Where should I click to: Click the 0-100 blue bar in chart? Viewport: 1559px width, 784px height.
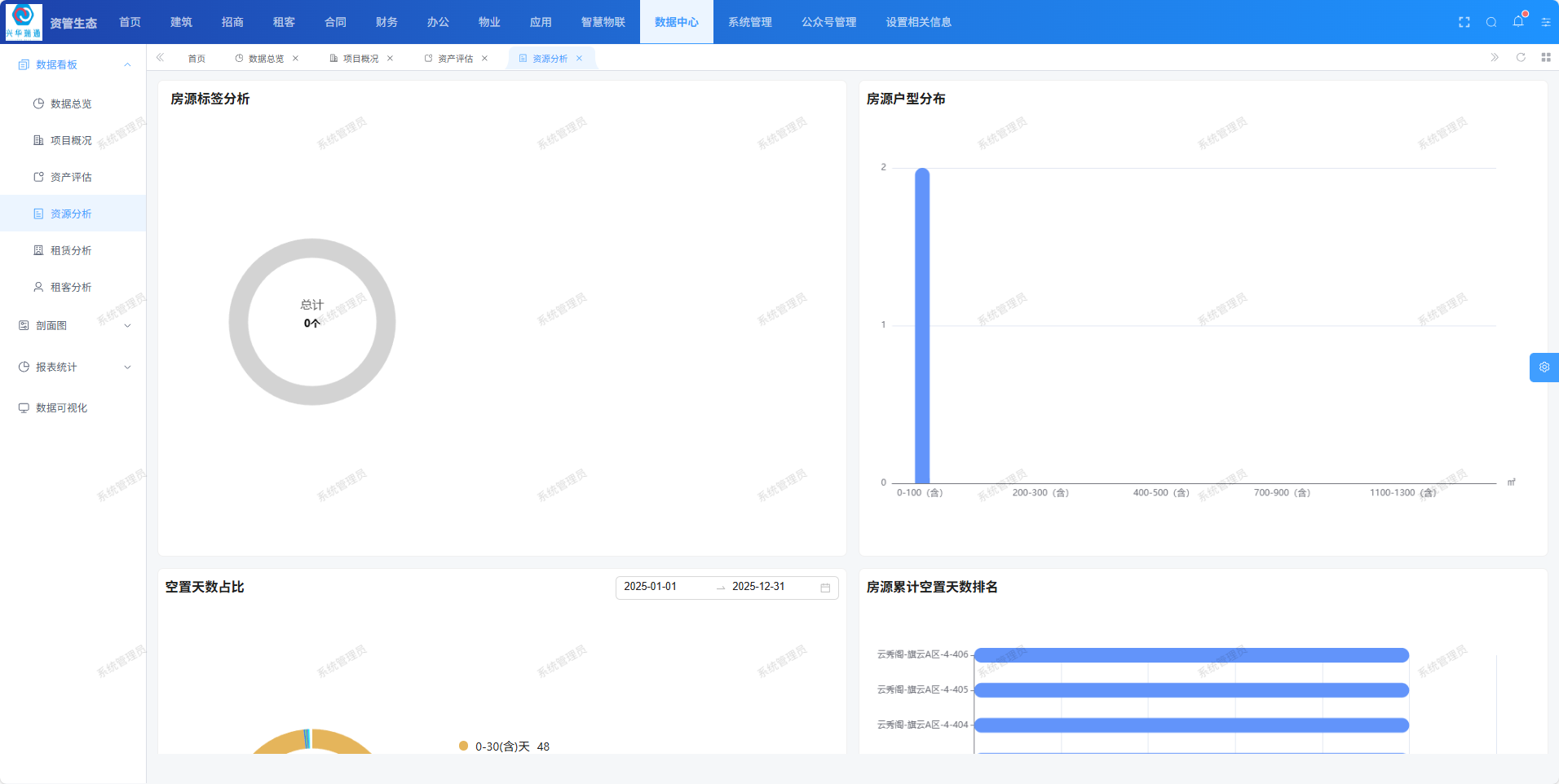point(922,326)
